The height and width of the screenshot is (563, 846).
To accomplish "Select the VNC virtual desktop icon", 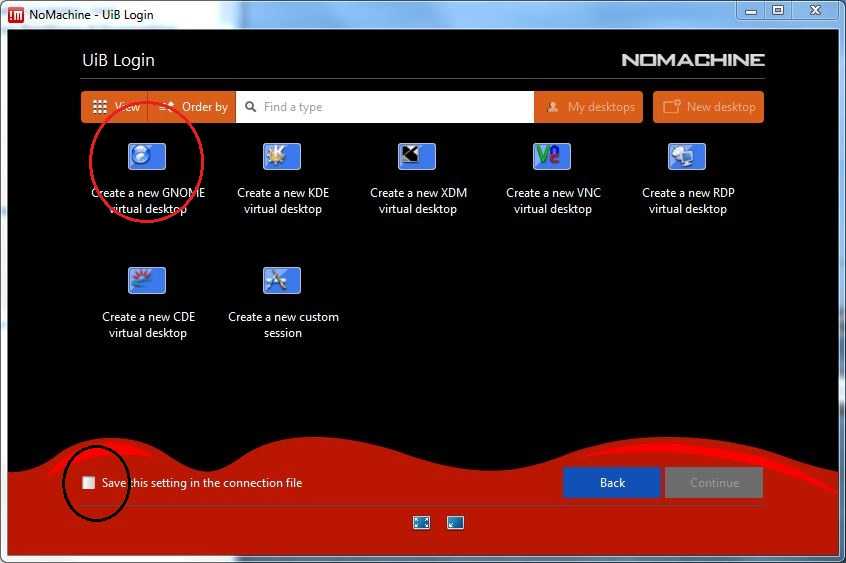I will pos(551,157).
